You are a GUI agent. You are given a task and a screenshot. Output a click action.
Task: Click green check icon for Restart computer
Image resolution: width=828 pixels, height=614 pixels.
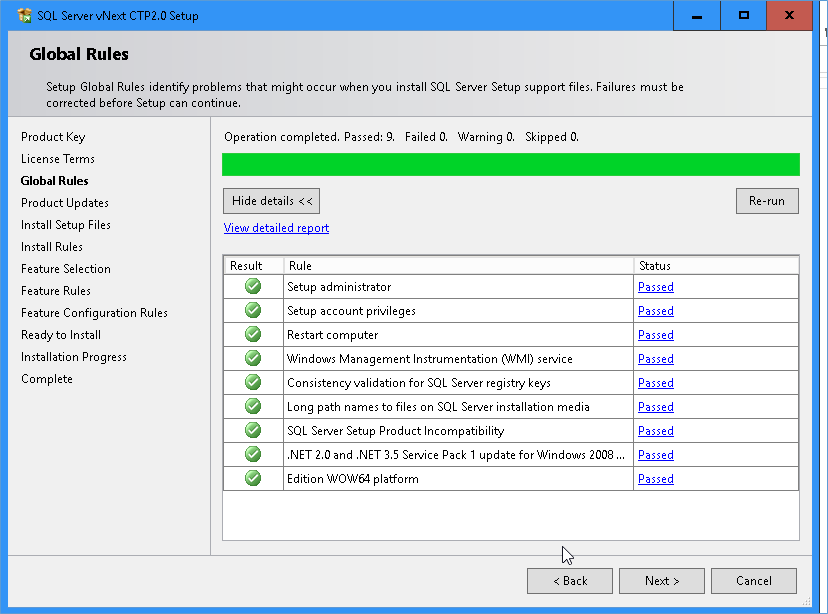click(253, 334)
